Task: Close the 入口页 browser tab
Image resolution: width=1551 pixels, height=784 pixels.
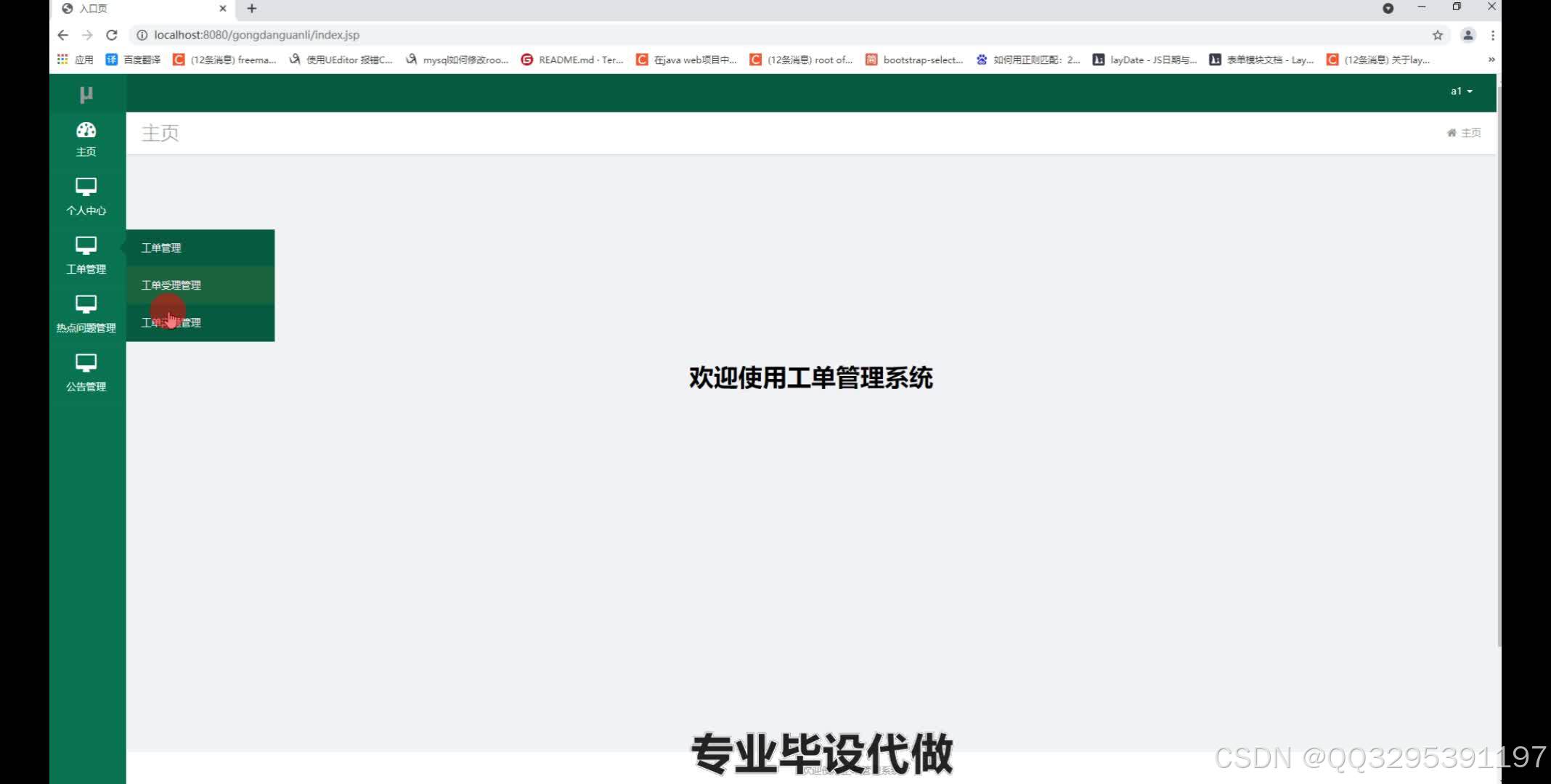Action: pos(223,9)
